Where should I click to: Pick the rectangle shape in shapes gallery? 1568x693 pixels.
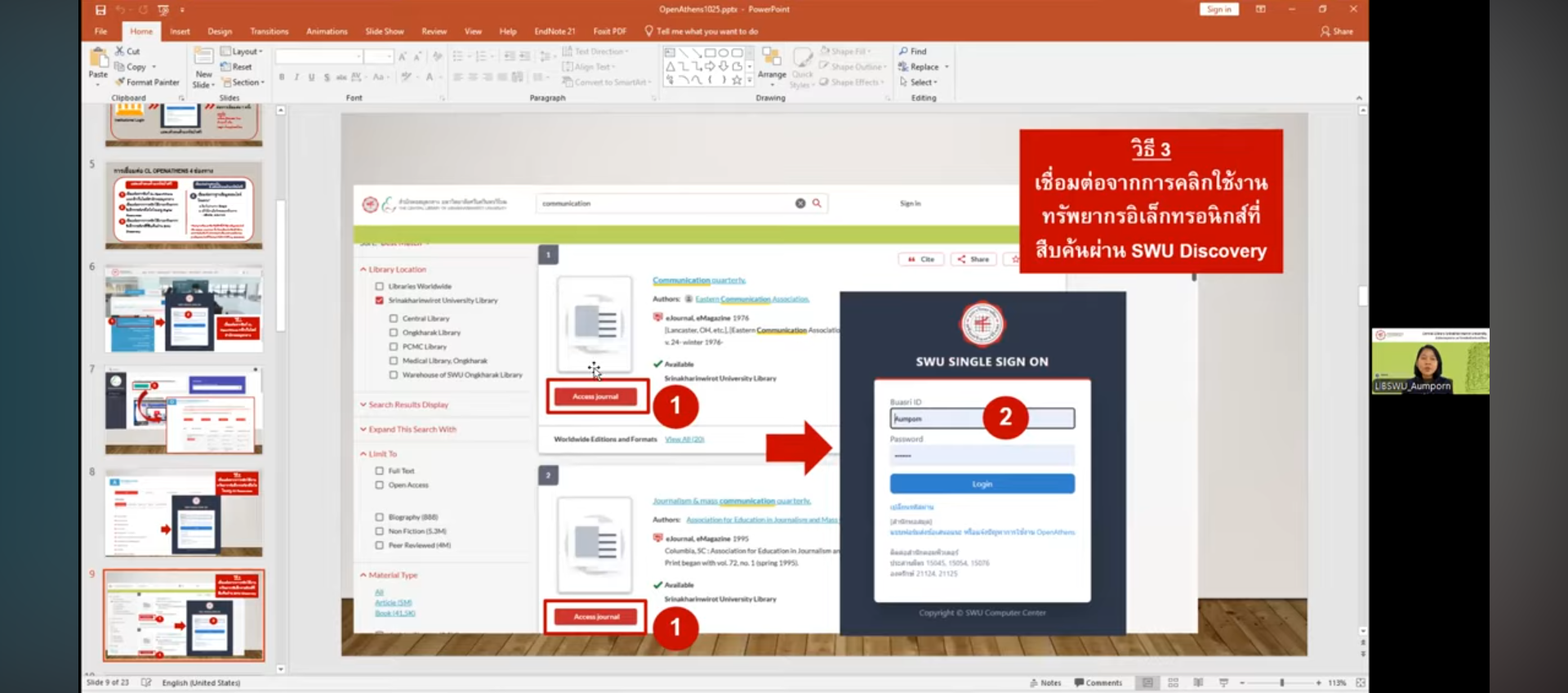point(710,52)
